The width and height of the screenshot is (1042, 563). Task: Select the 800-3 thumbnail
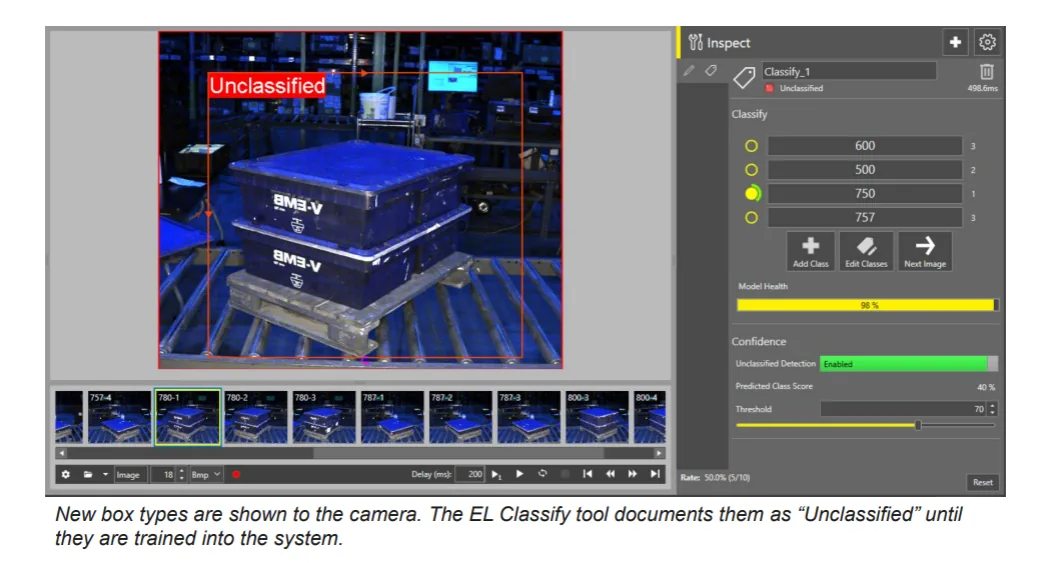(597, 417)
